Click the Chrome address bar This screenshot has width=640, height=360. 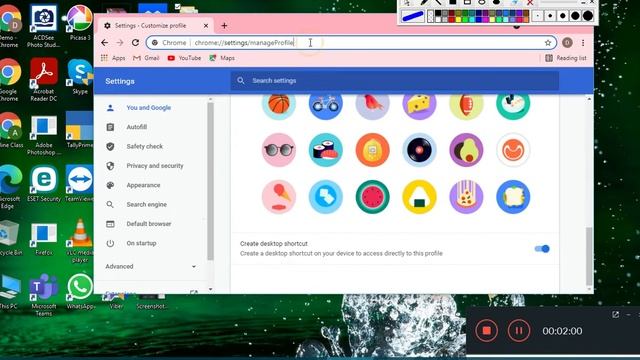[351, 42]
